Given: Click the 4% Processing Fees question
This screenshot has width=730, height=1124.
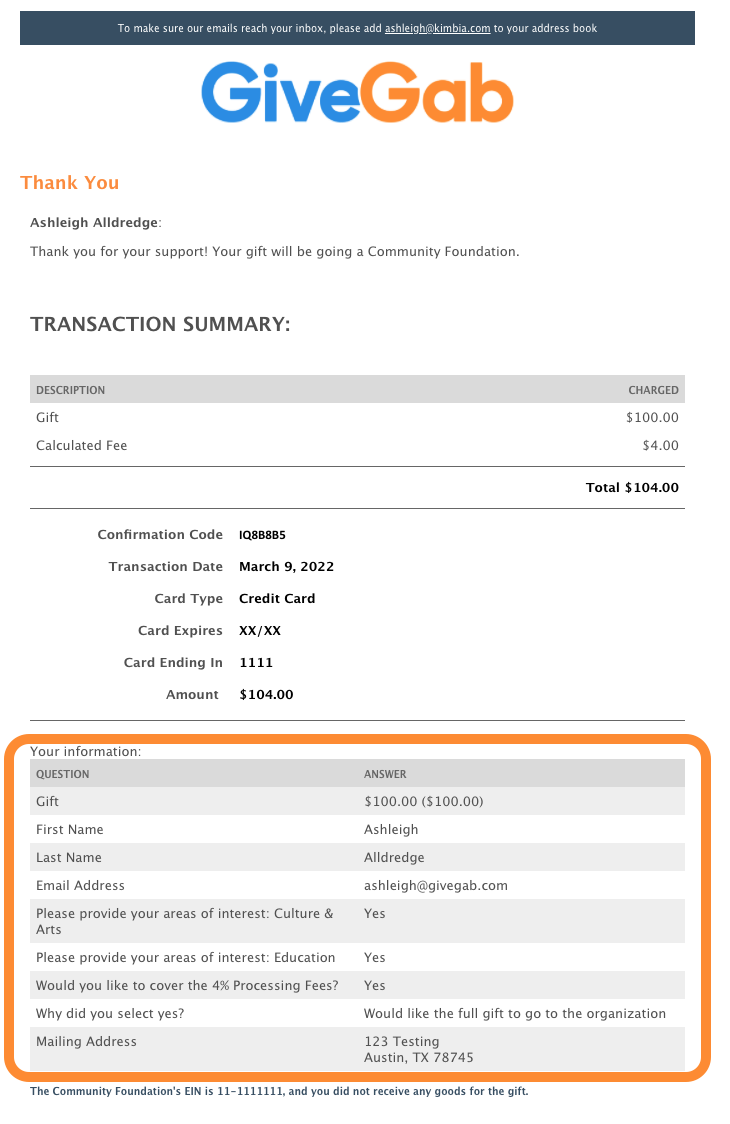Looking at the screenshot, I should click(x=187, y=986).
